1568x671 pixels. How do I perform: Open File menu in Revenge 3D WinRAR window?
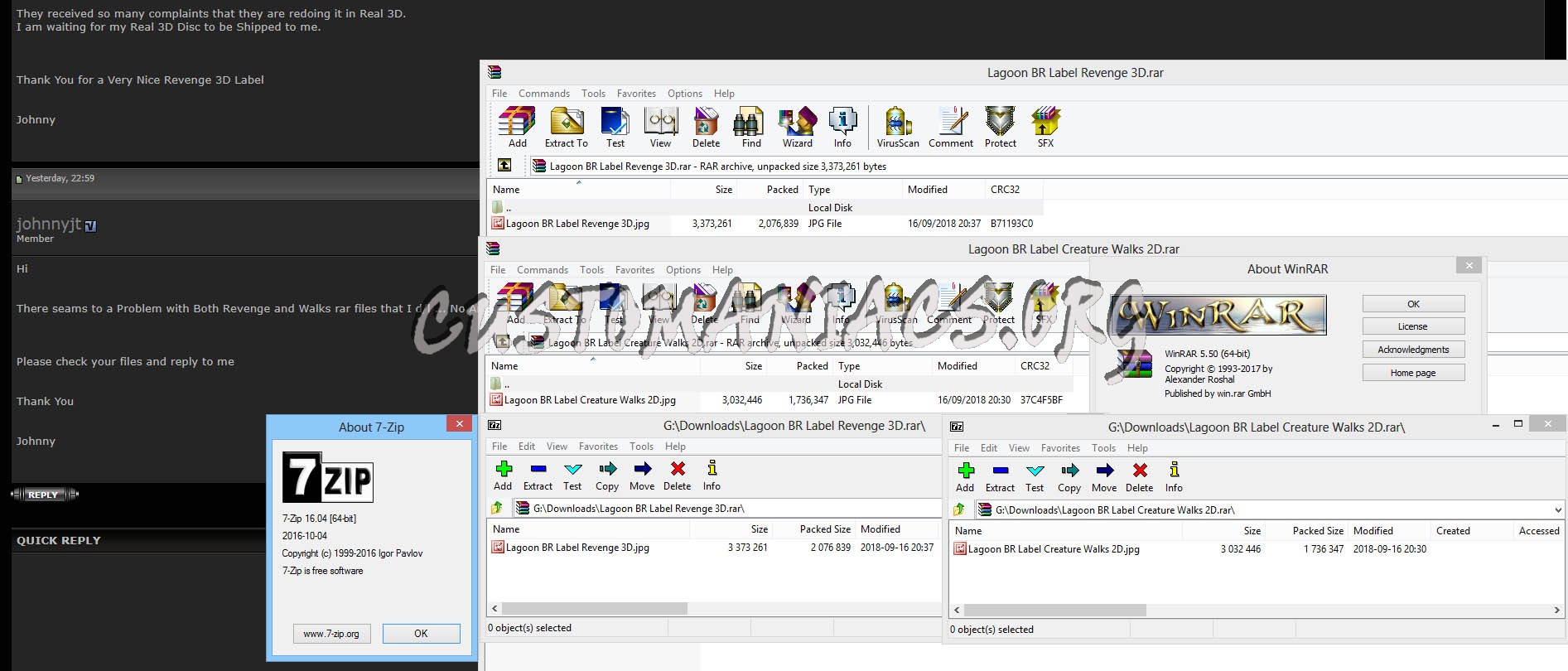[499, 94]
